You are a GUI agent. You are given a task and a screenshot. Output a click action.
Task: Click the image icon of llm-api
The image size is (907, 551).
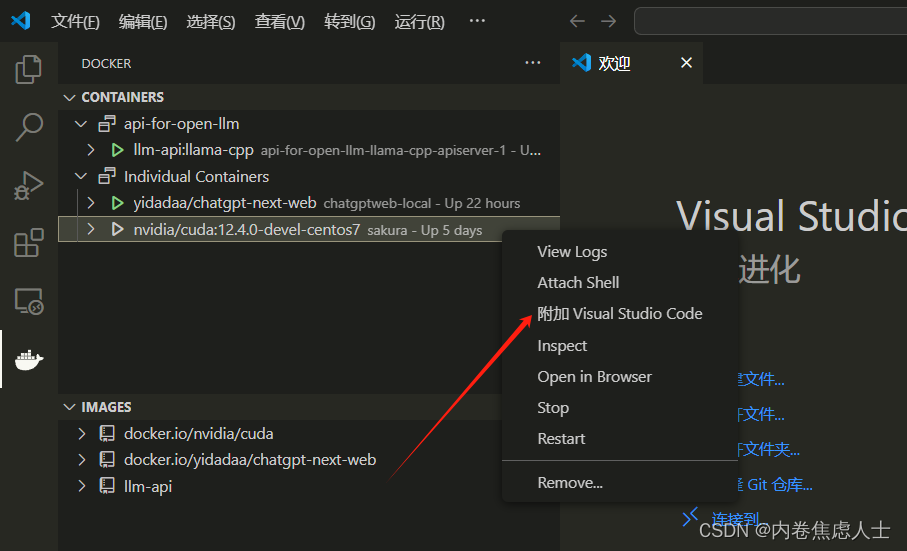pyautogui.click(x=107, y=486)
